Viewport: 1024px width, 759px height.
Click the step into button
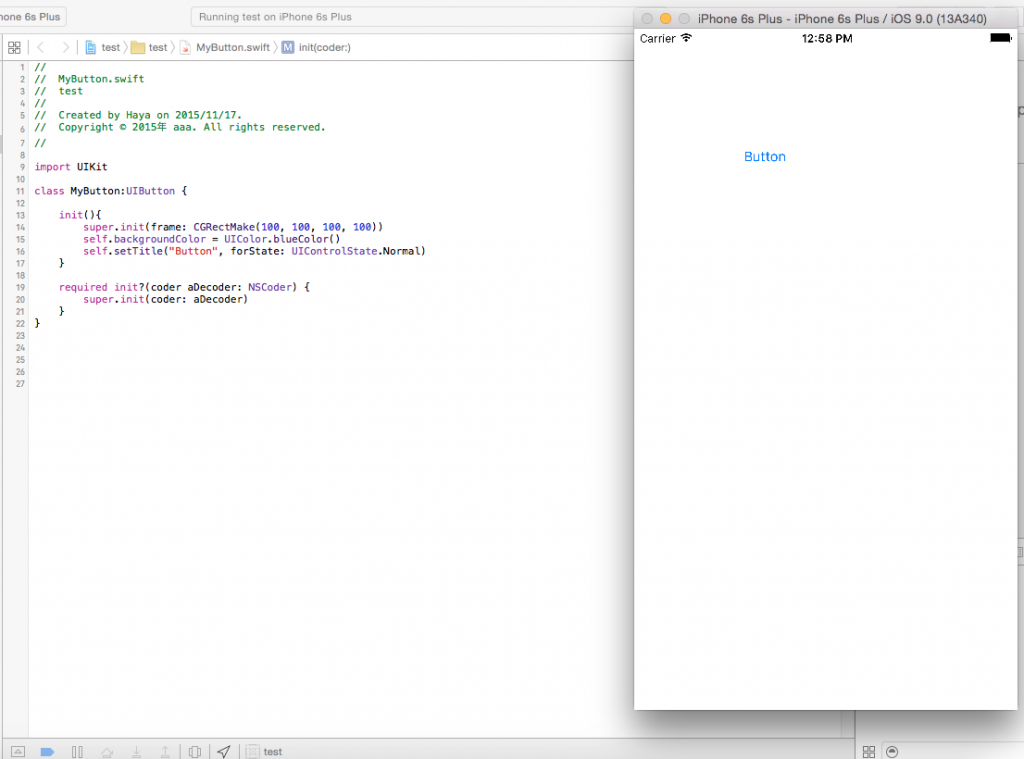point(136,752)
